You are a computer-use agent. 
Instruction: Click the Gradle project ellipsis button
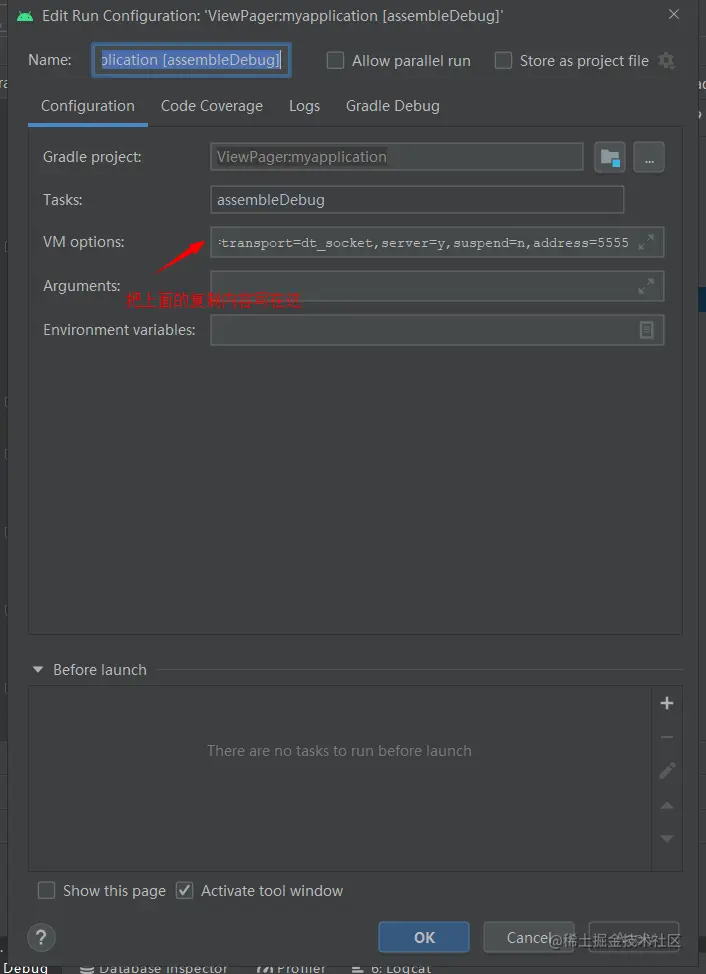click(649, 157)
